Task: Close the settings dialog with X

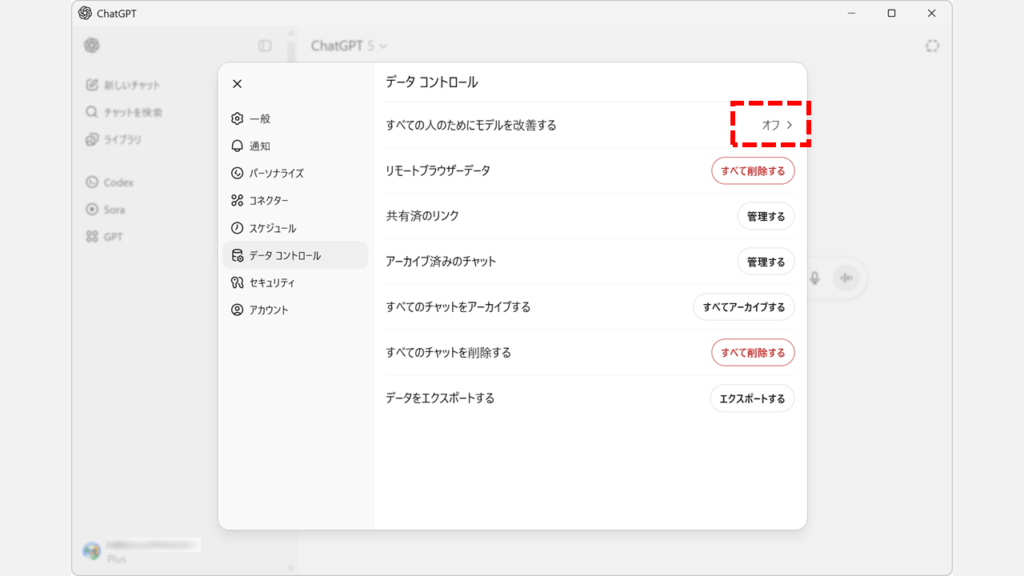Action: point(237,84)
